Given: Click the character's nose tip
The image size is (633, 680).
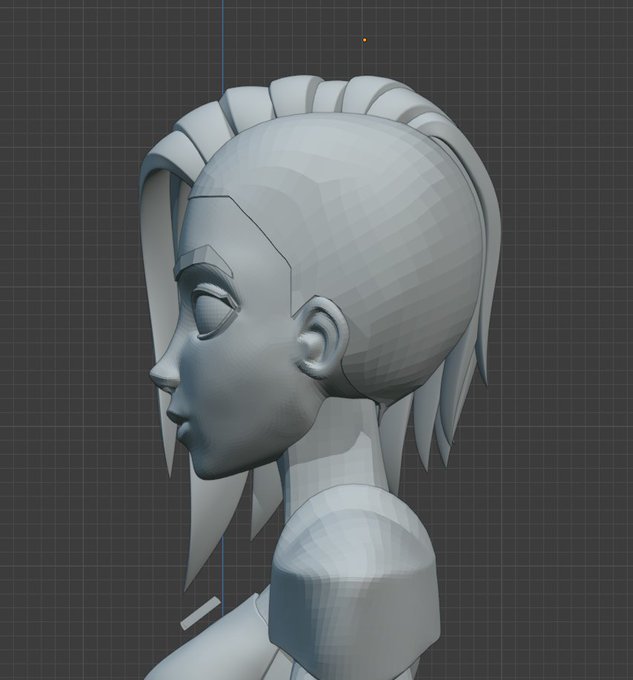Looking at the screenshot, I should (157, 374).
